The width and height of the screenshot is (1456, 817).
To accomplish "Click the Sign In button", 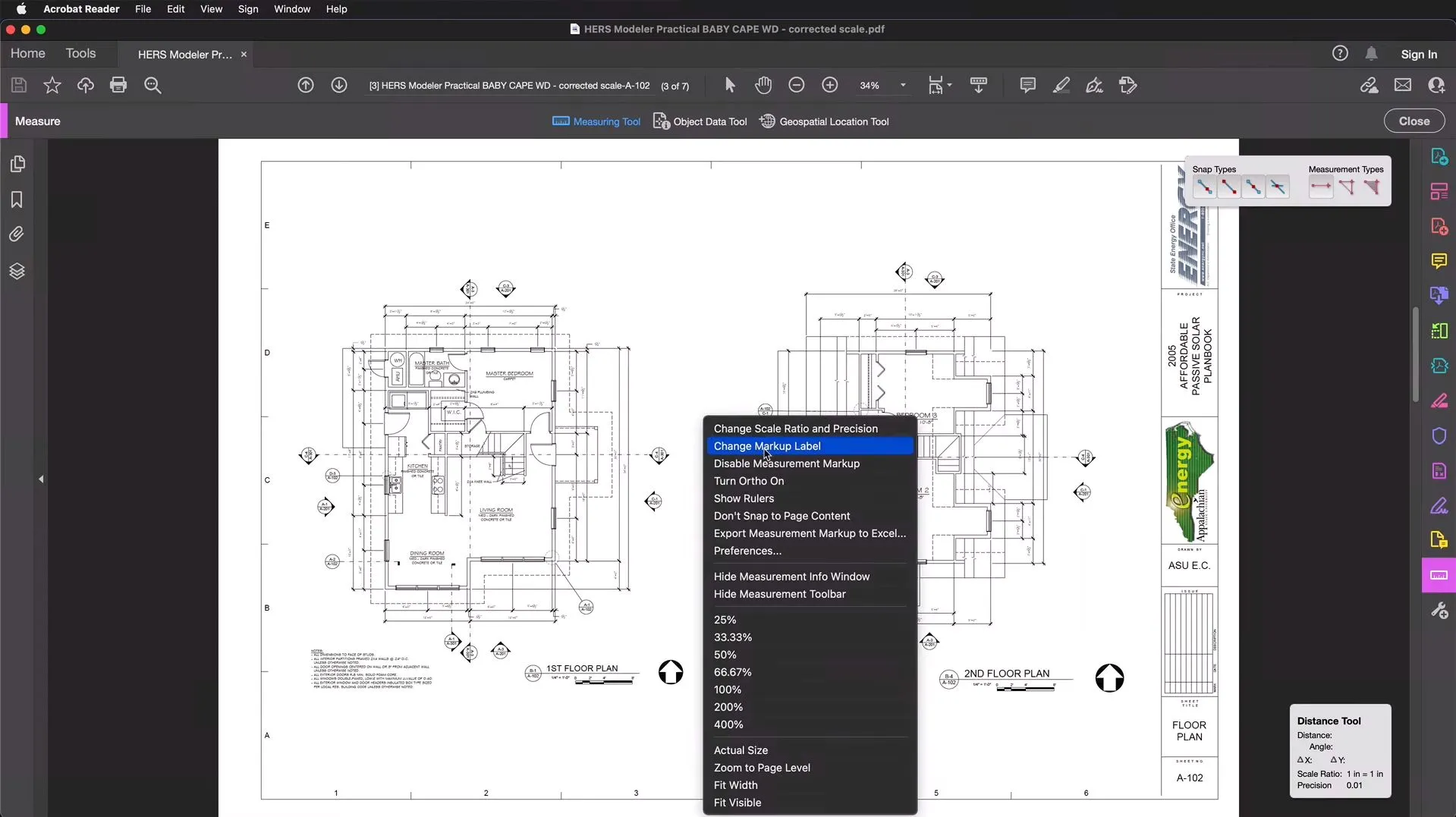I will [x=1418, y=54].
